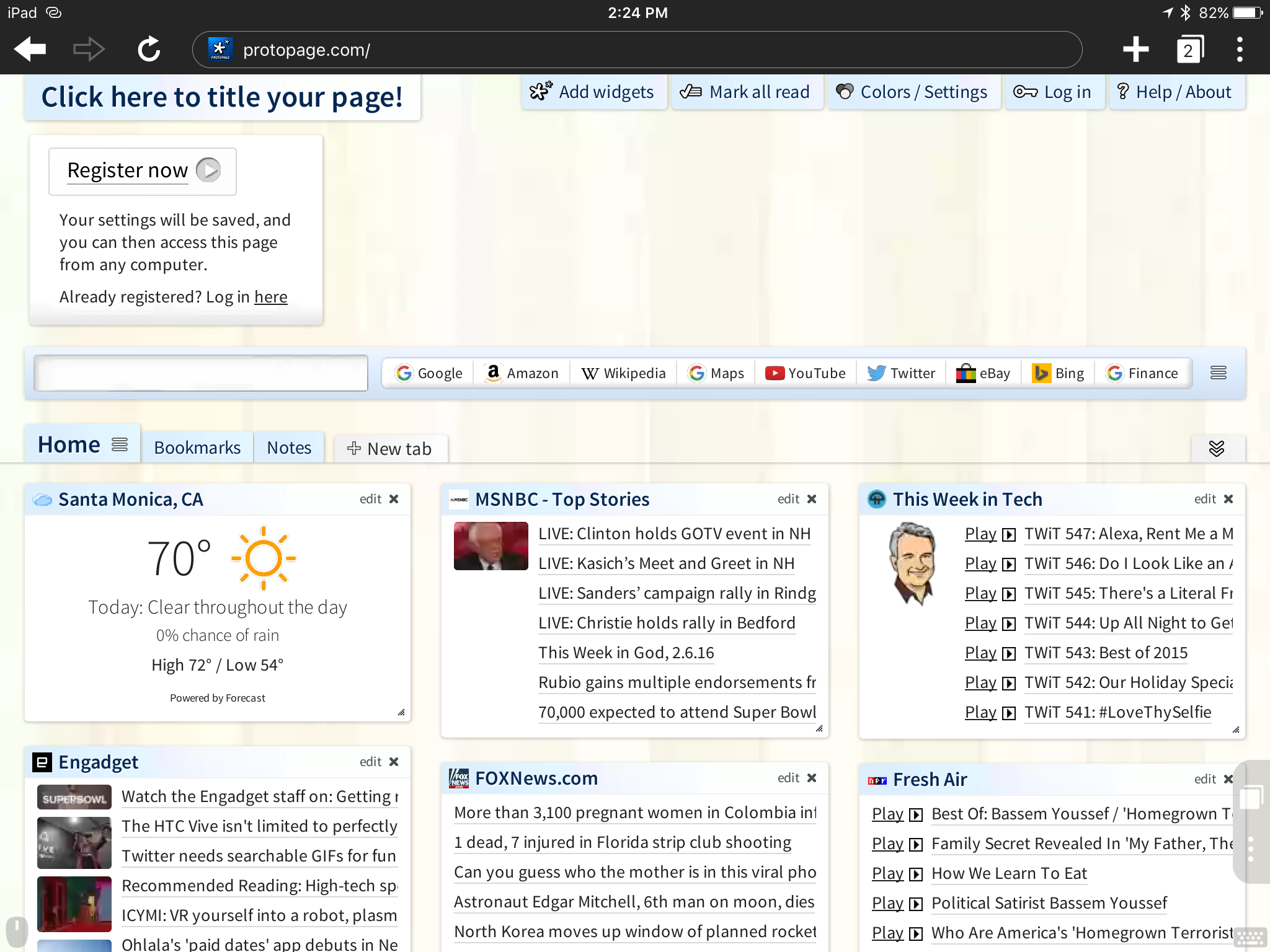Screen dimensions: 1270x952
Task: Edit the Santa Monica weather widget
Action: pos(370,499)
